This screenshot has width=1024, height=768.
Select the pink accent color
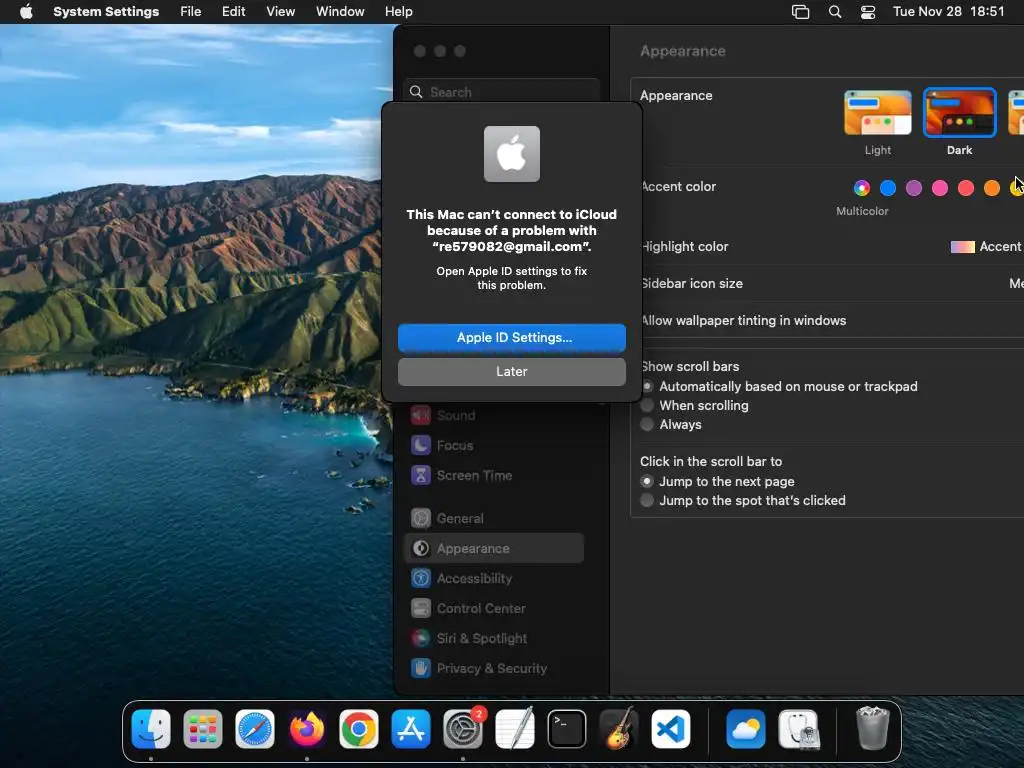point(940,188)
